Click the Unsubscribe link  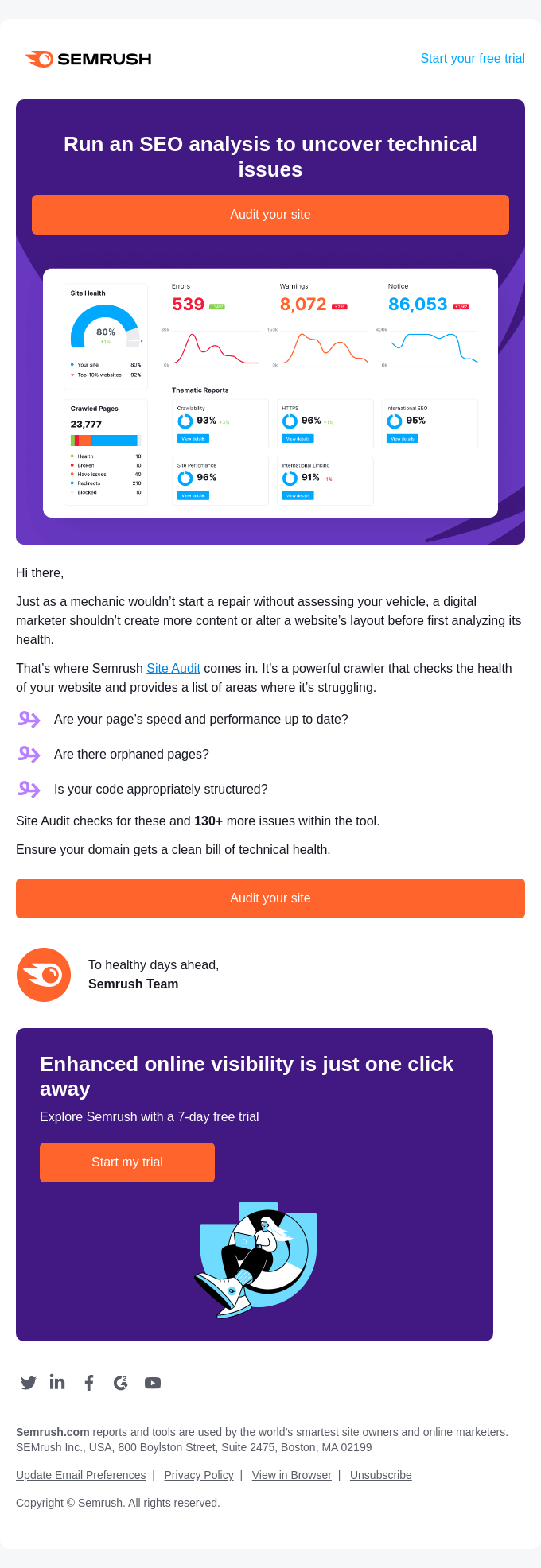pos(380,1475)
